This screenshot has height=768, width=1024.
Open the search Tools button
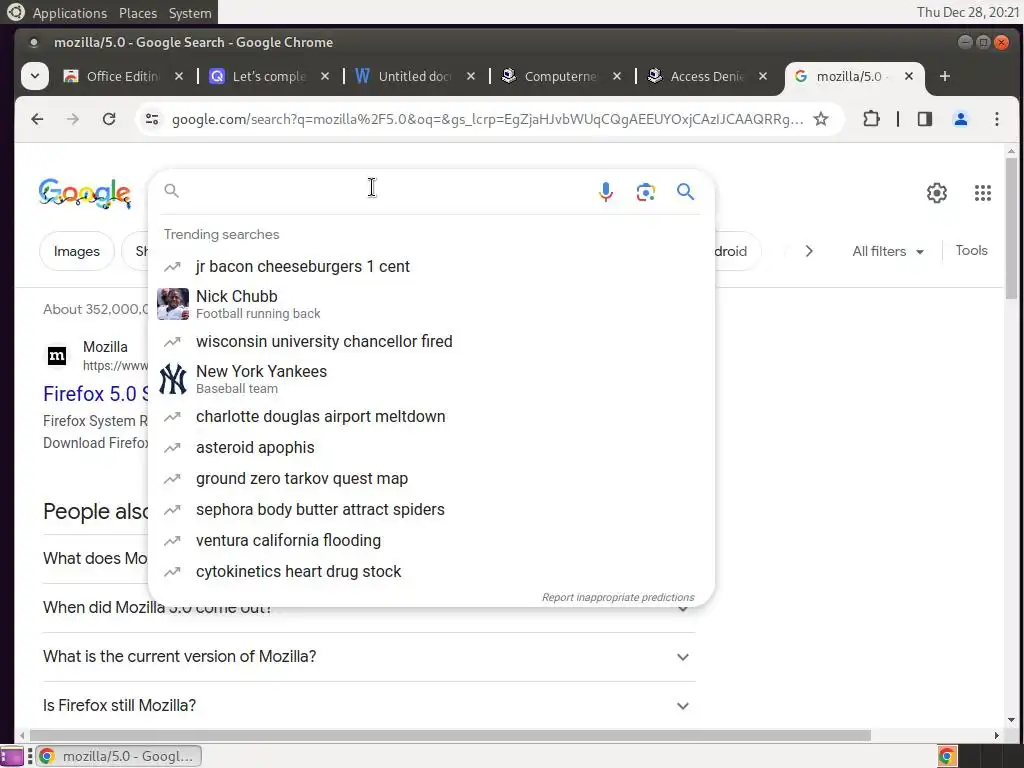tap(971, 251)
